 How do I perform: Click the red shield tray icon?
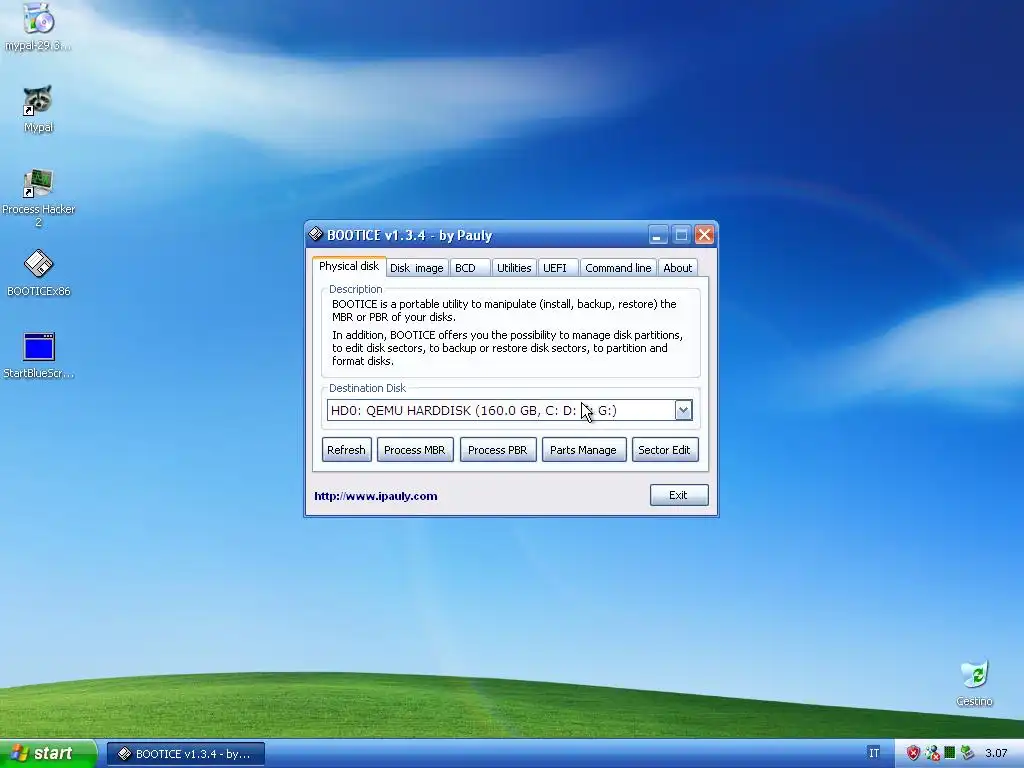pos(913,753)
